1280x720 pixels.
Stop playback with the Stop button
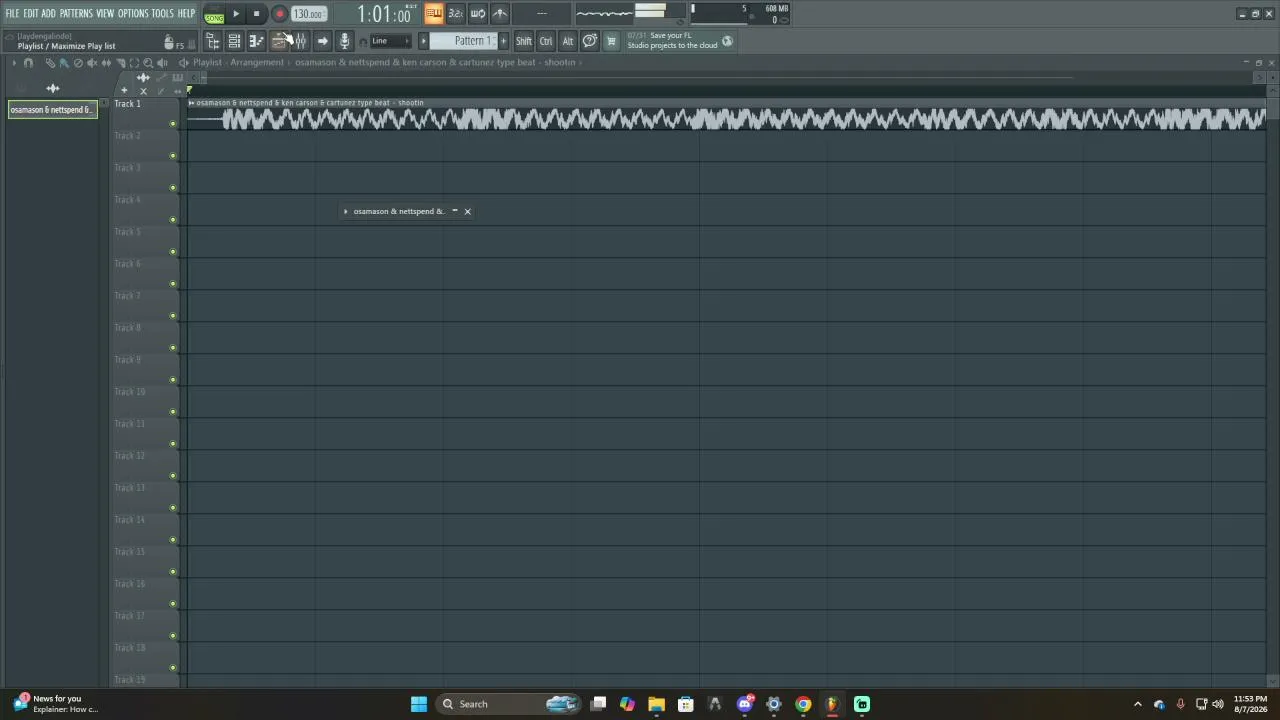(256, 14)
